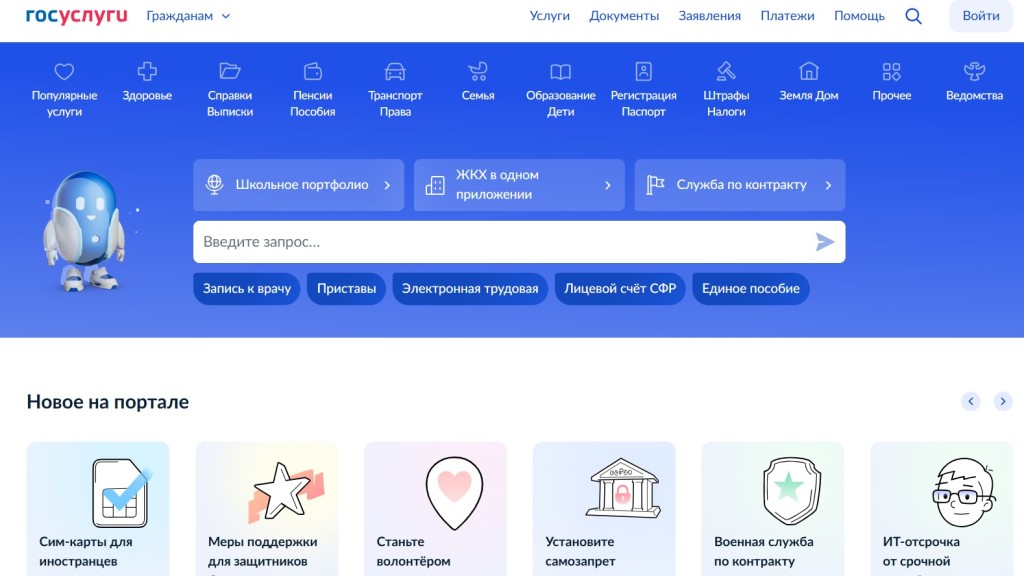The width and height of the screenshot is (1024, 576).
Task: Click the flag icon on Служба по контракту
Action: [655, 185]
